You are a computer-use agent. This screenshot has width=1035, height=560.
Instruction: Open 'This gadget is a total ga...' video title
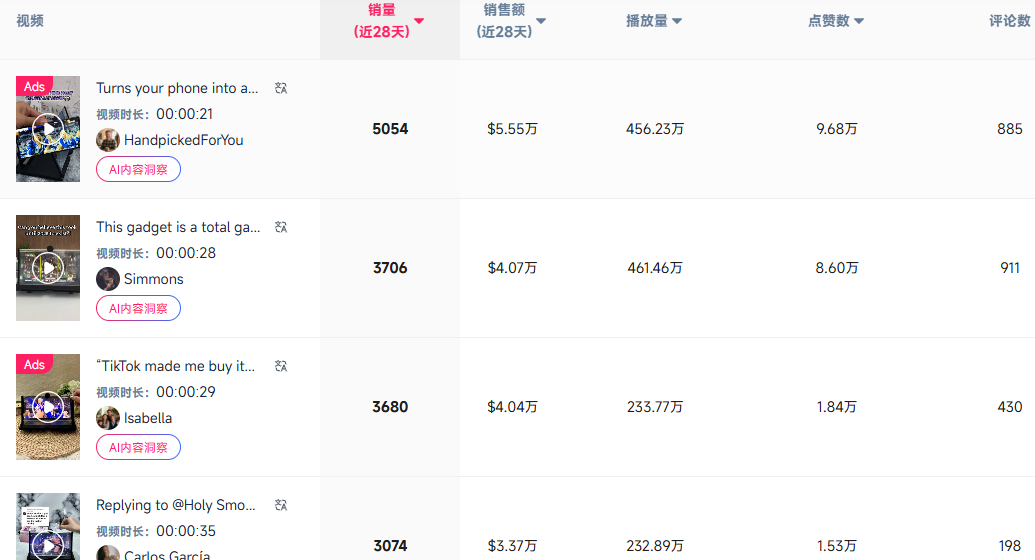point(178,227)
